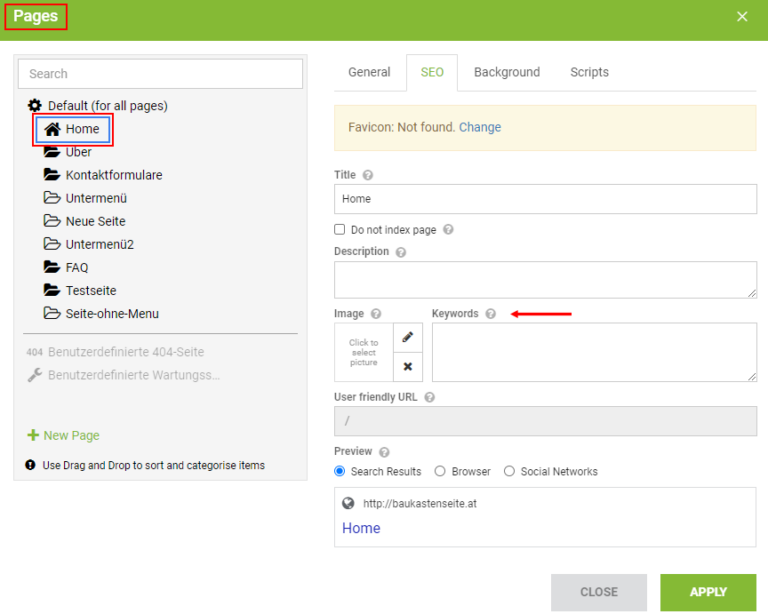Select the Testseite page label
The image size is (768, 614).
coord(91,290)
